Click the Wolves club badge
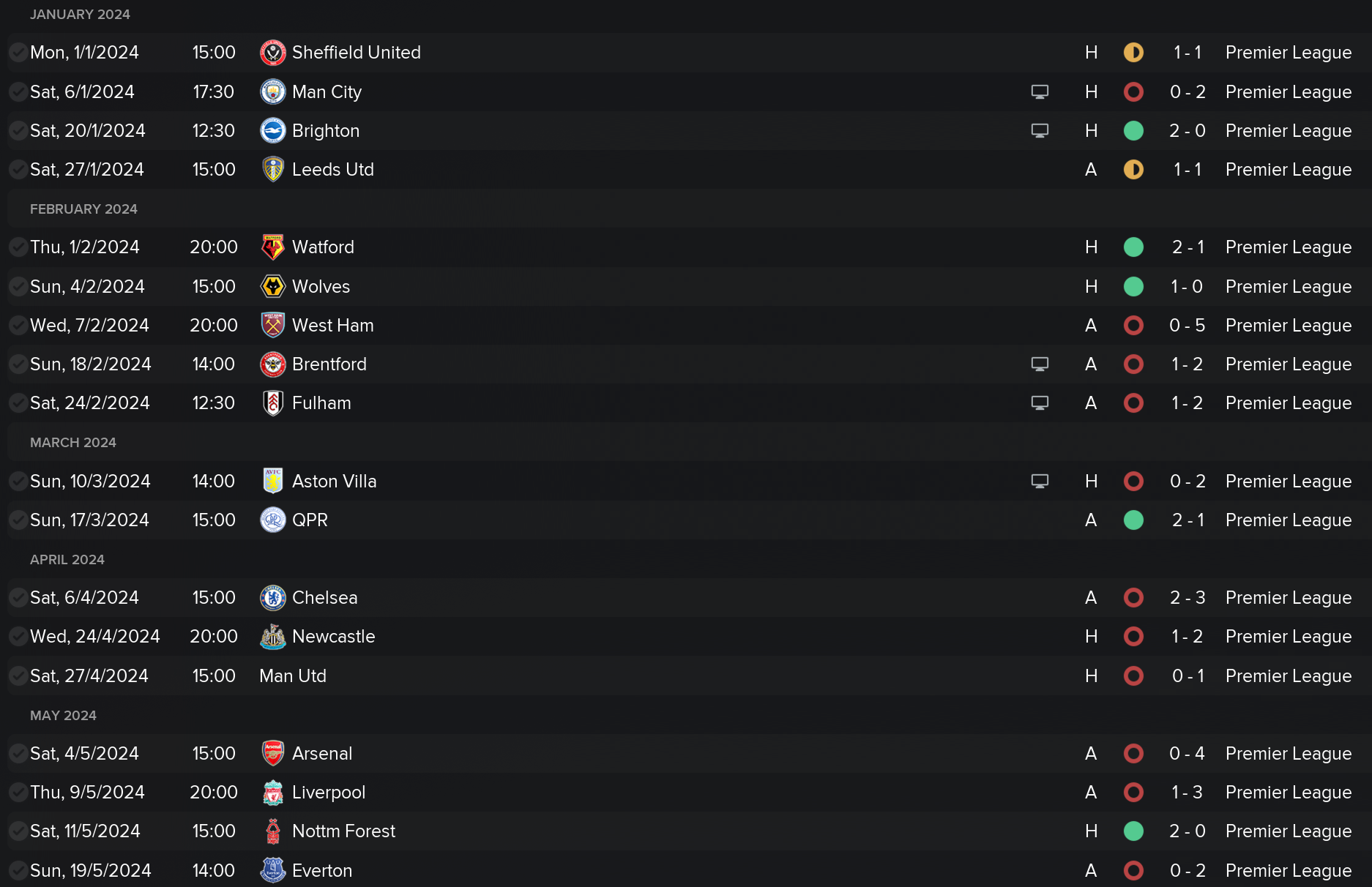Screen dimensions: 1372x887 click(x=273, y=286)
